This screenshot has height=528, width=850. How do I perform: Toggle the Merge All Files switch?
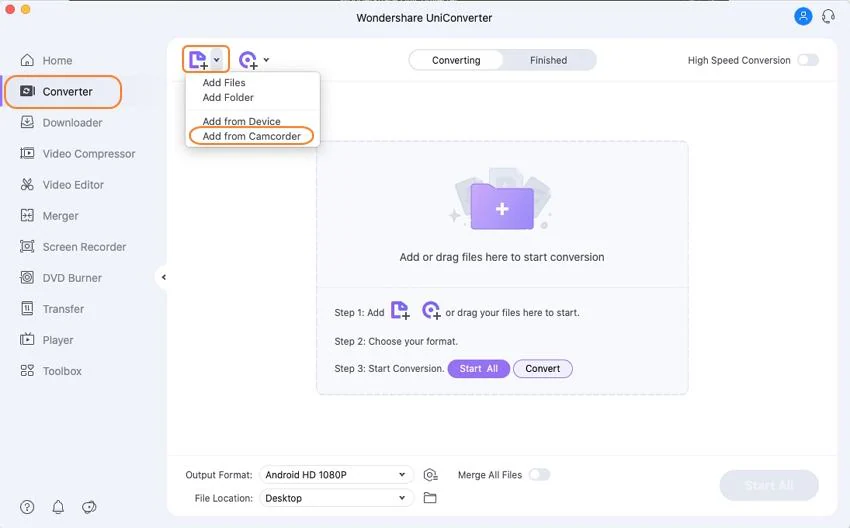click(x=539, y=475)
